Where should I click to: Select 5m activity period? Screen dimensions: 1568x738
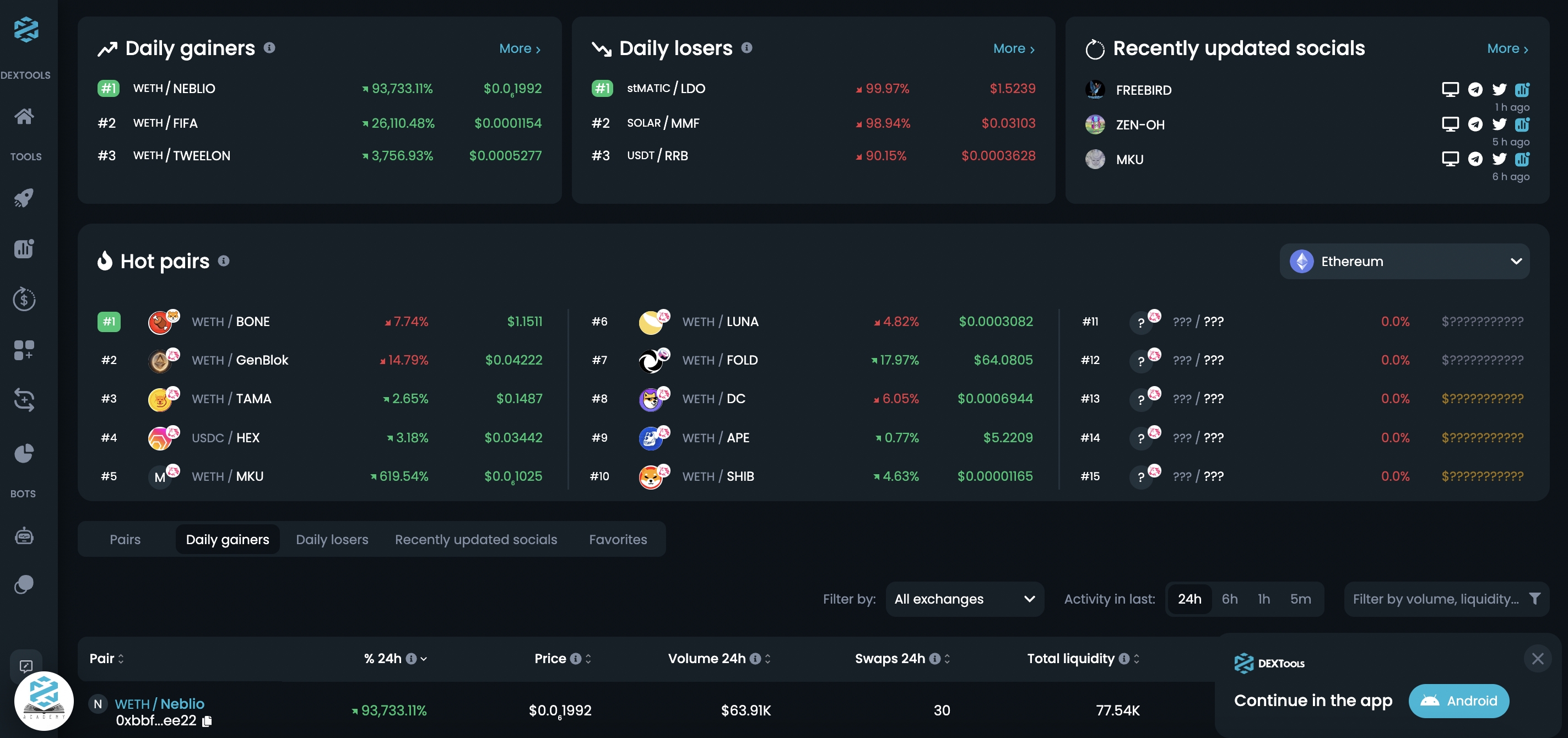(x=1301, y=599)
